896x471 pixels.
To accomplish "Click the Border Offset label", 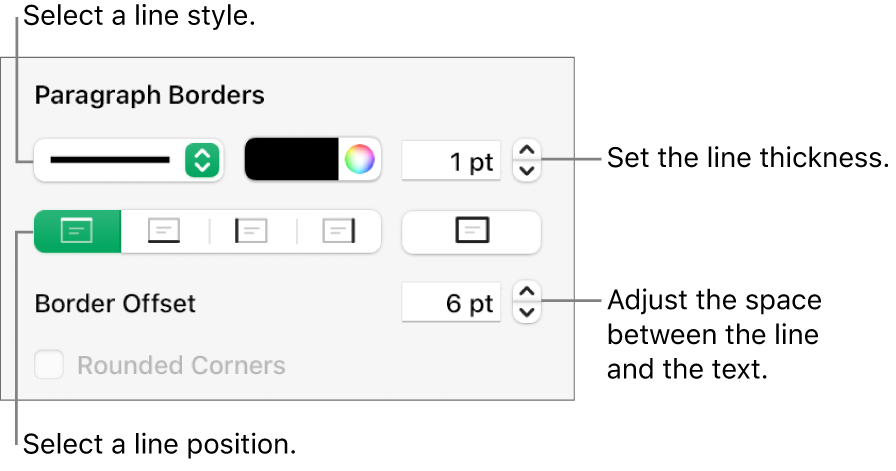I will pyautogui.click(x=115, y=302).
